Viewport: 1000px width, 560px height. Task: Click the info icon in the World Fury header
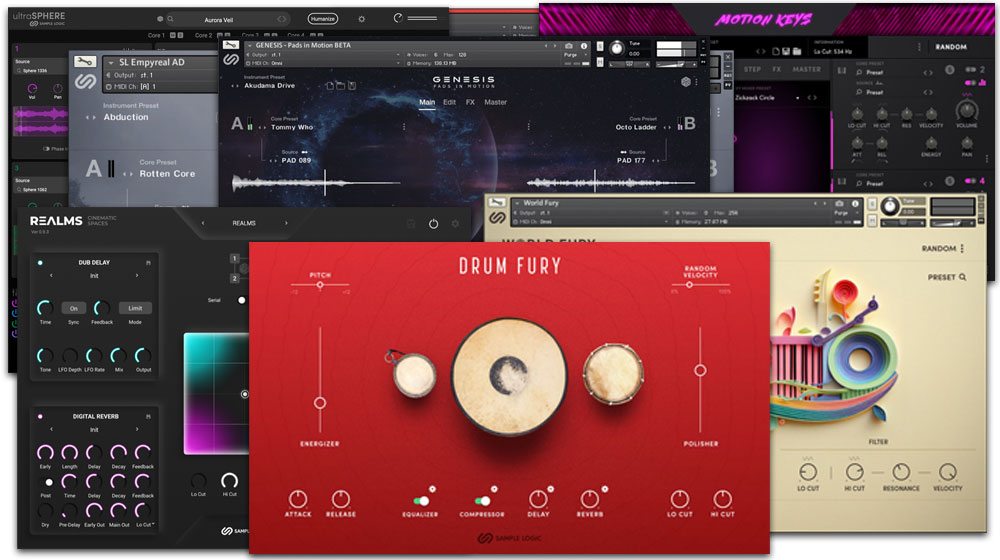[x=855, y=203]
